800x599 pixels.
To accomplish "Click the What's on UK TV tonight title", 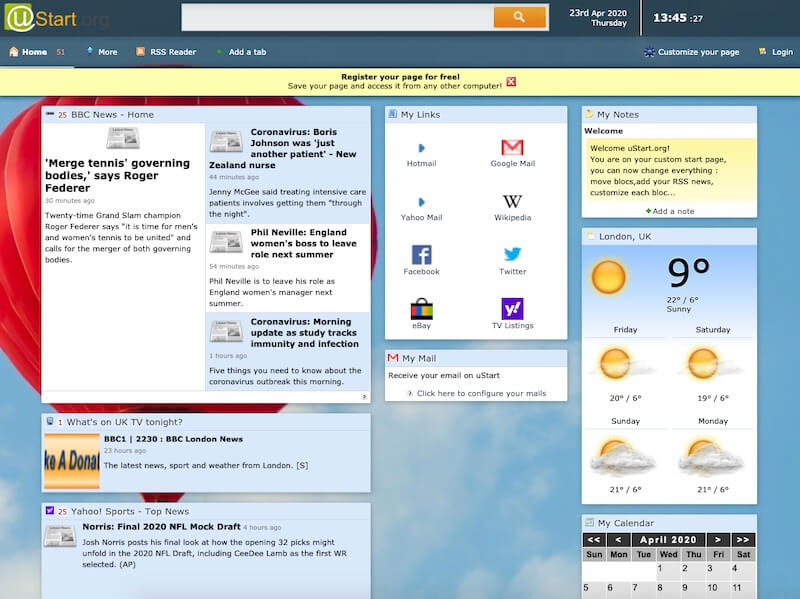I will (124, 422).
